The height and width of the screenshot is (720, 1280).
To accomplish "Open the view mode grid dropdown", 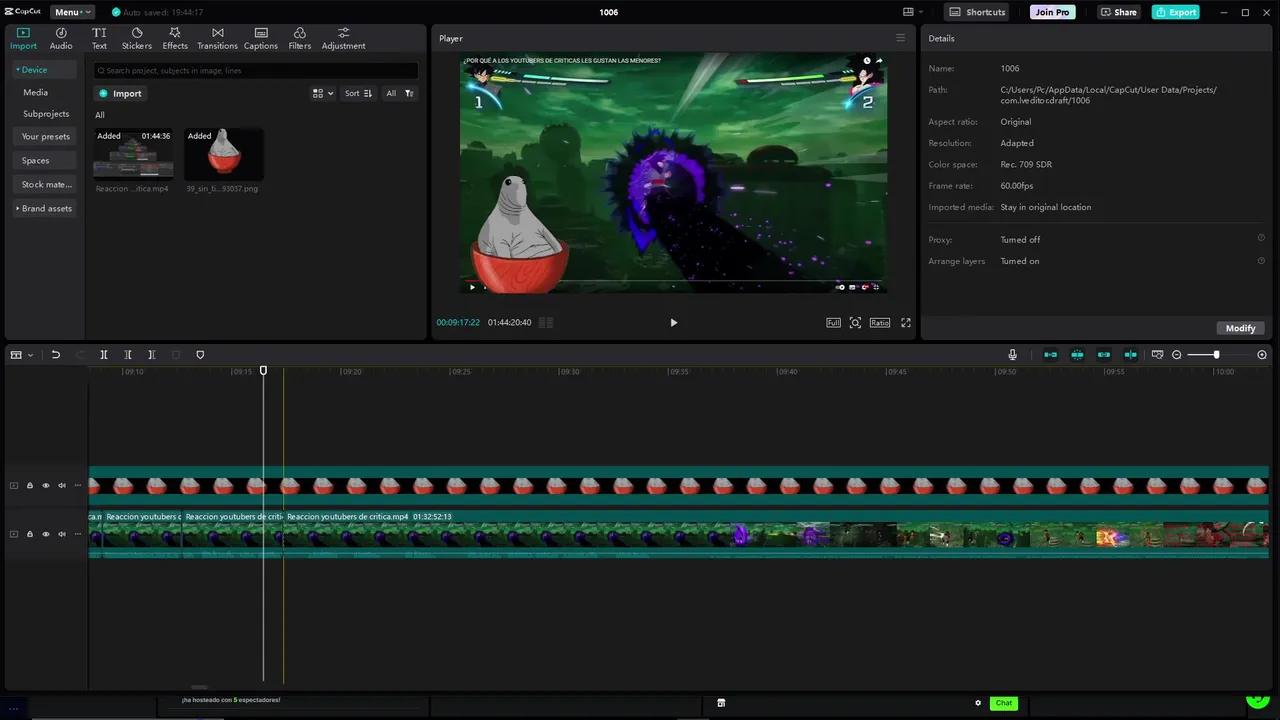I will click(x=323, y=93).
